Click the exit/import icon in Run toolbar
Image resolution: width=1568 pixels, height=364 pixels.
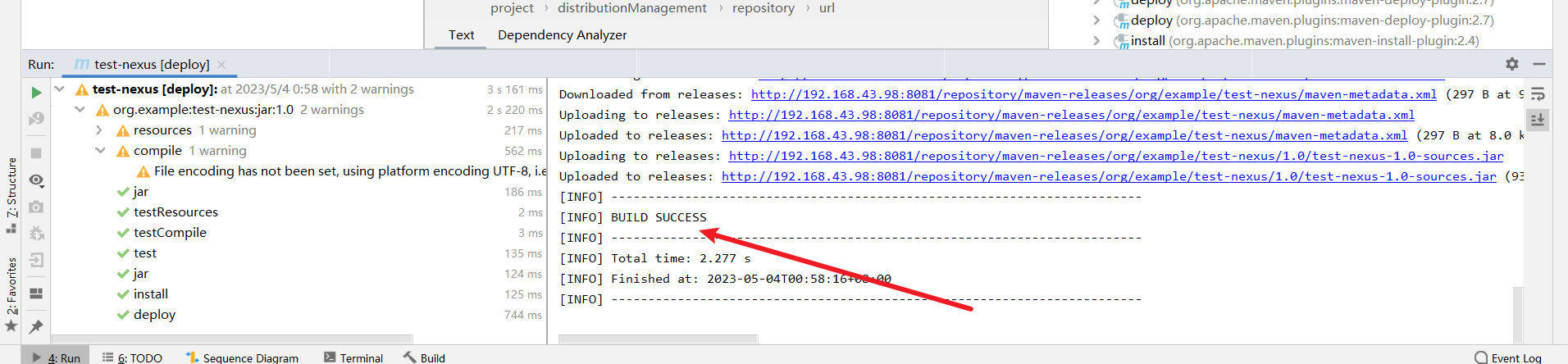pyautogui.click(x=36, y=261)
